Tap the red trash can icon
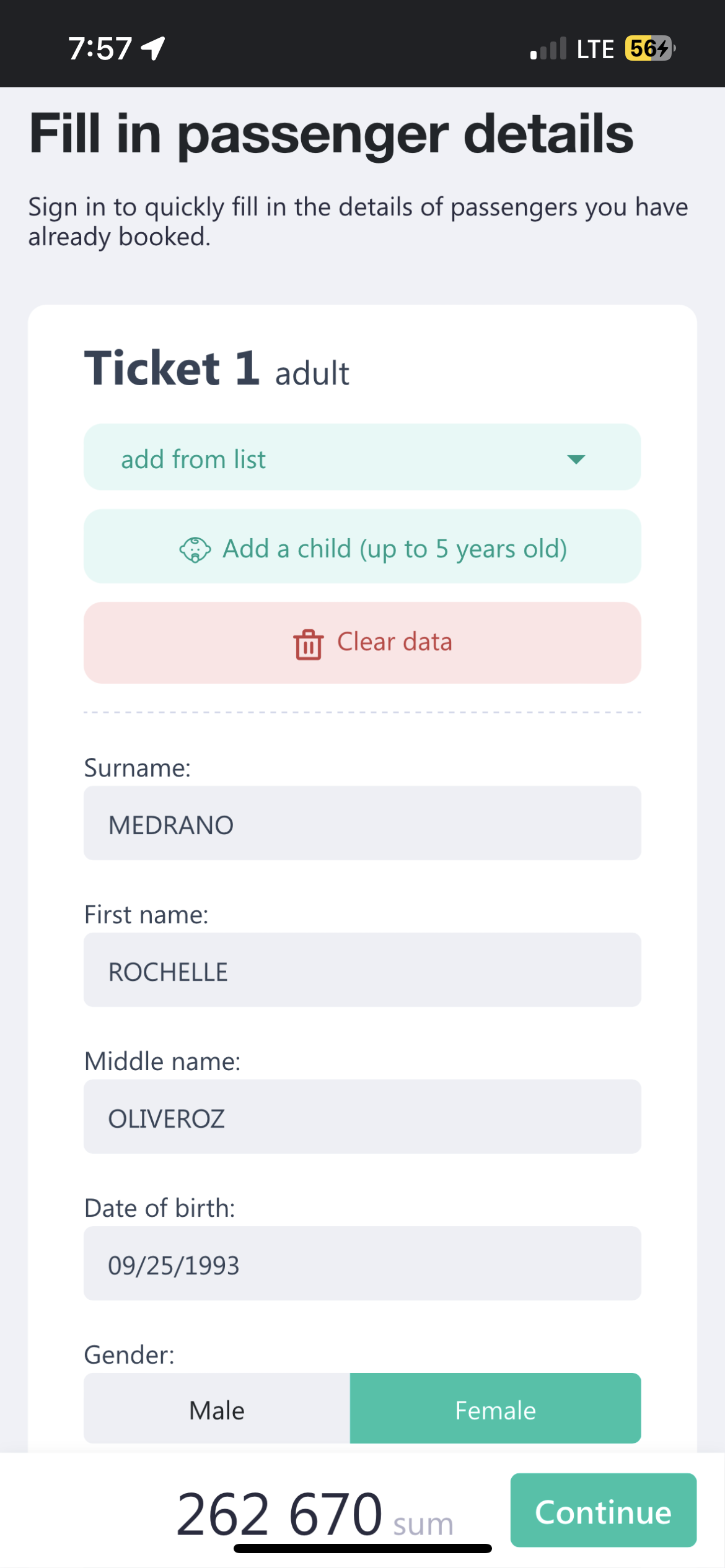The height and width of the screenshot is (1568, 725). [x=308, y=644]
